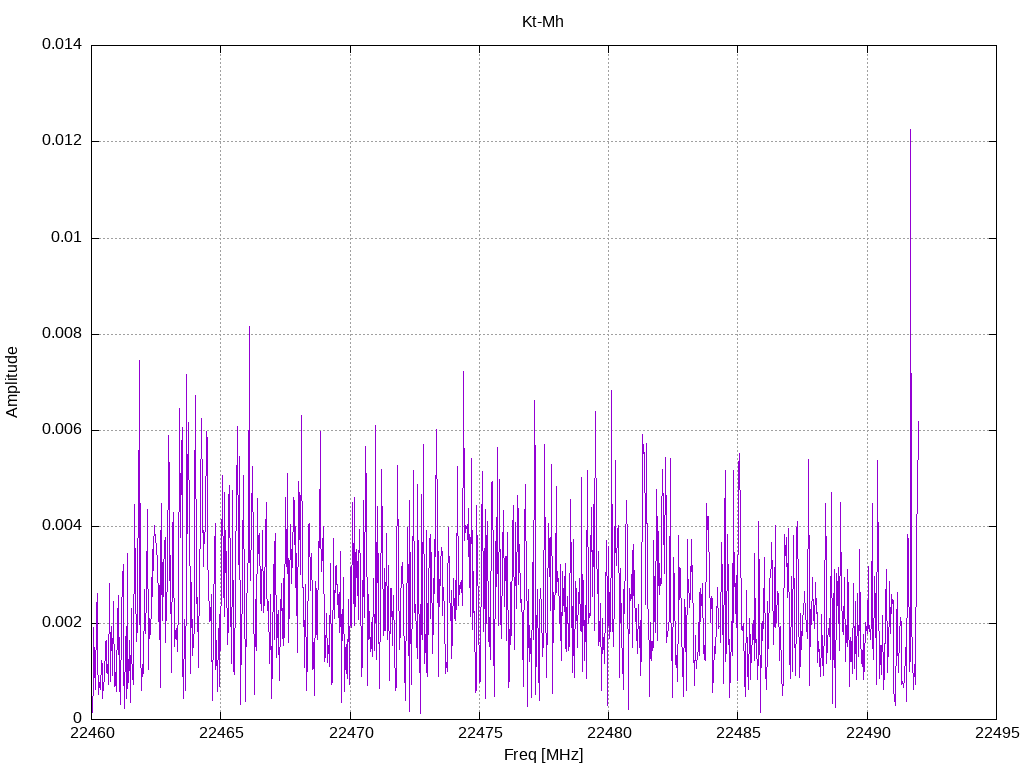Click the 22485 x-axis tick label

(x=737, y=734)
